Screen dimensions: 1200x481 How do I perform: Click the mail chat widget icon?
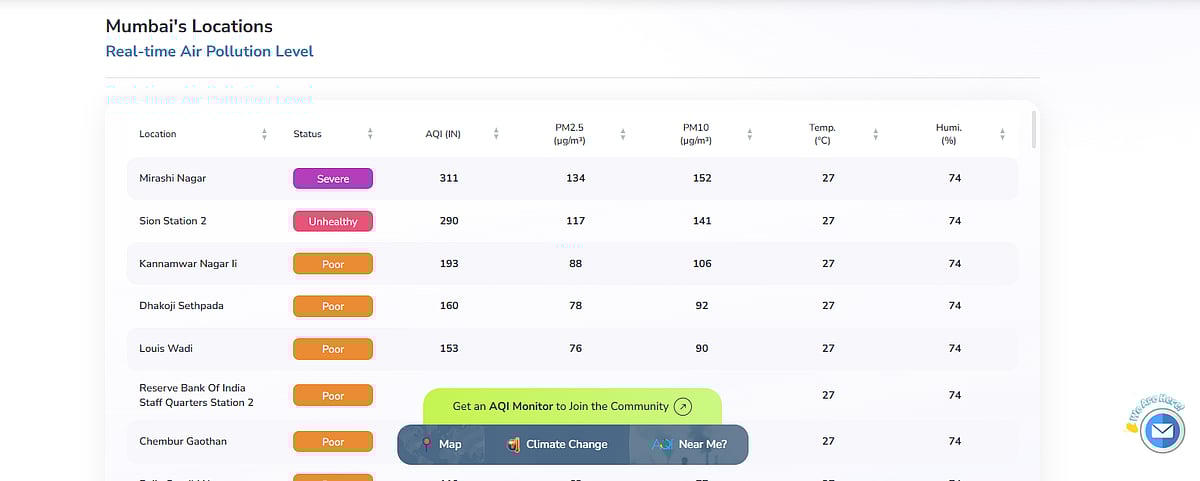(1161, 432)
